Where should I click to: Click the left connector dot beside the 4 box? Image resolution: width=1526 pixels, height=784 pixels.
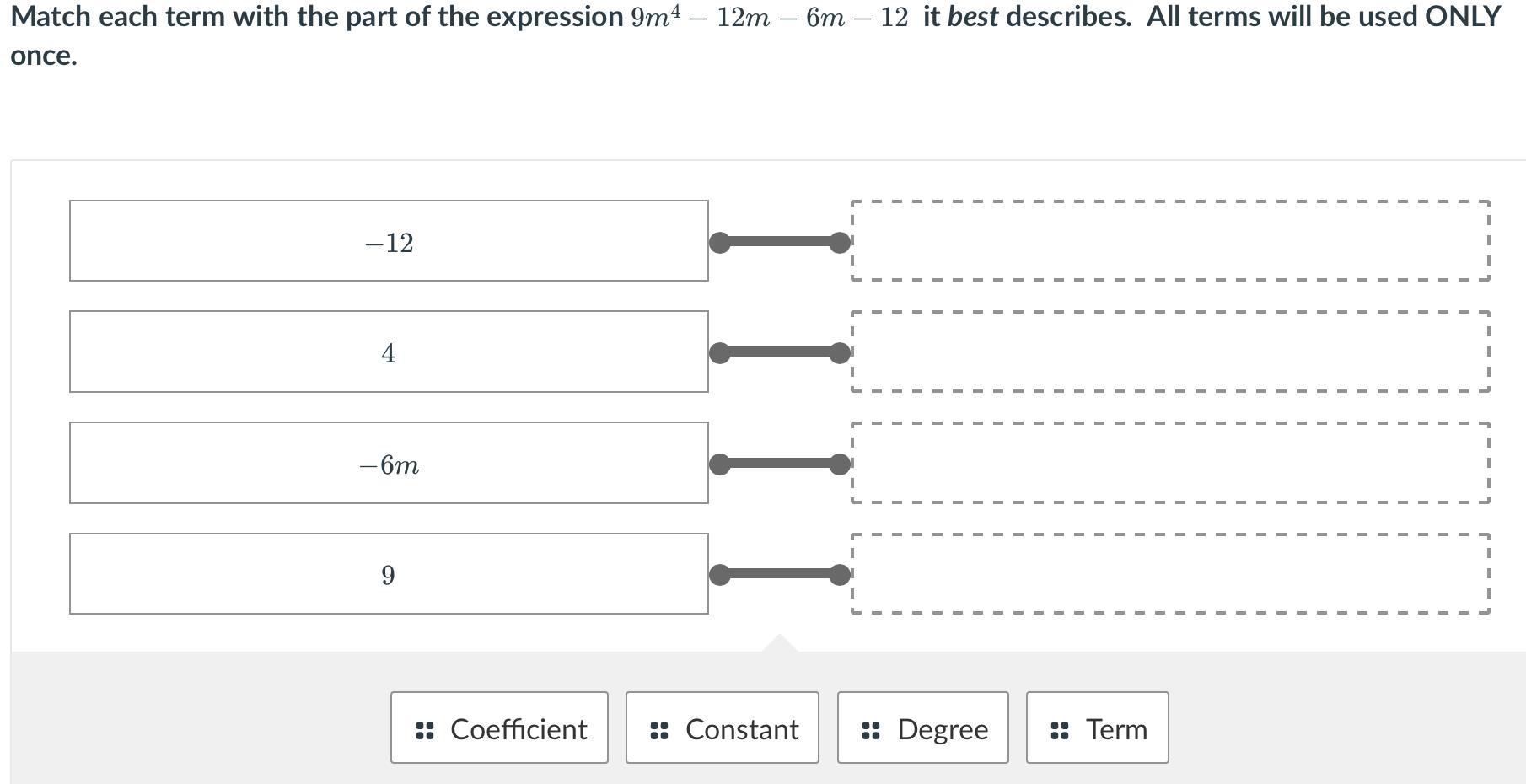(x=720, y=353)
